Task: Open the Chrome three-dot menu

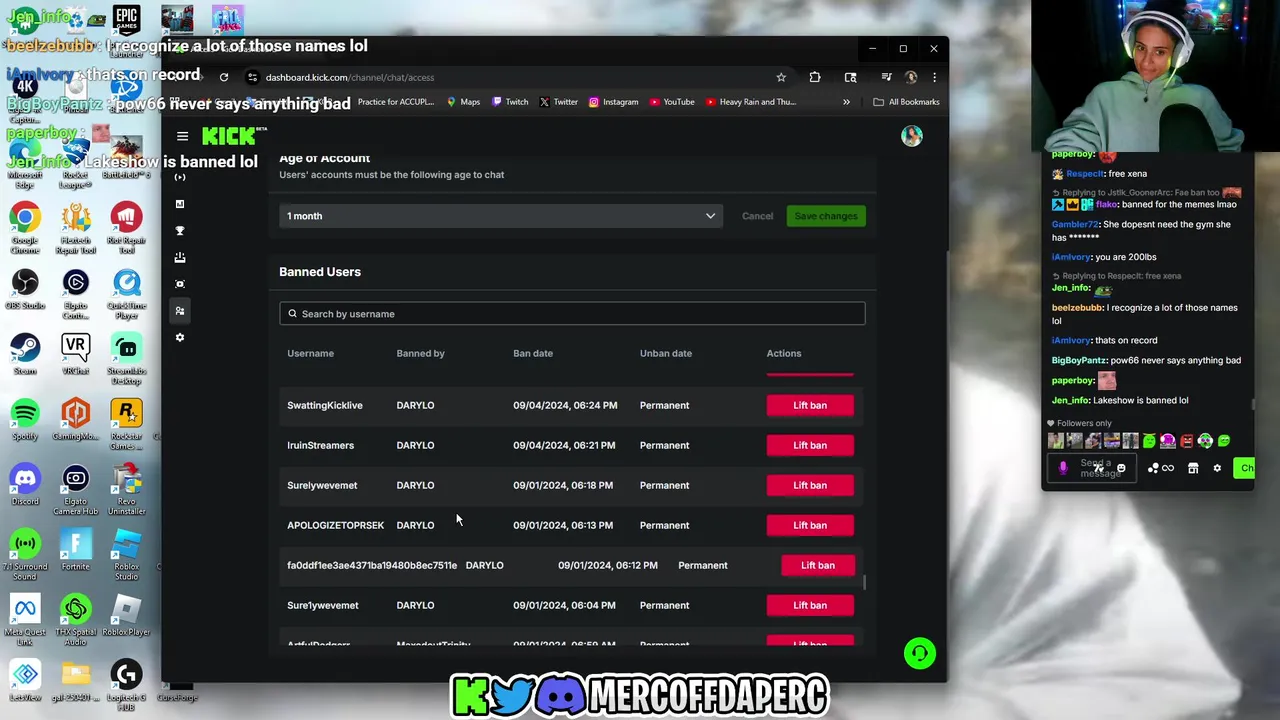Action: tap(934, 77)
